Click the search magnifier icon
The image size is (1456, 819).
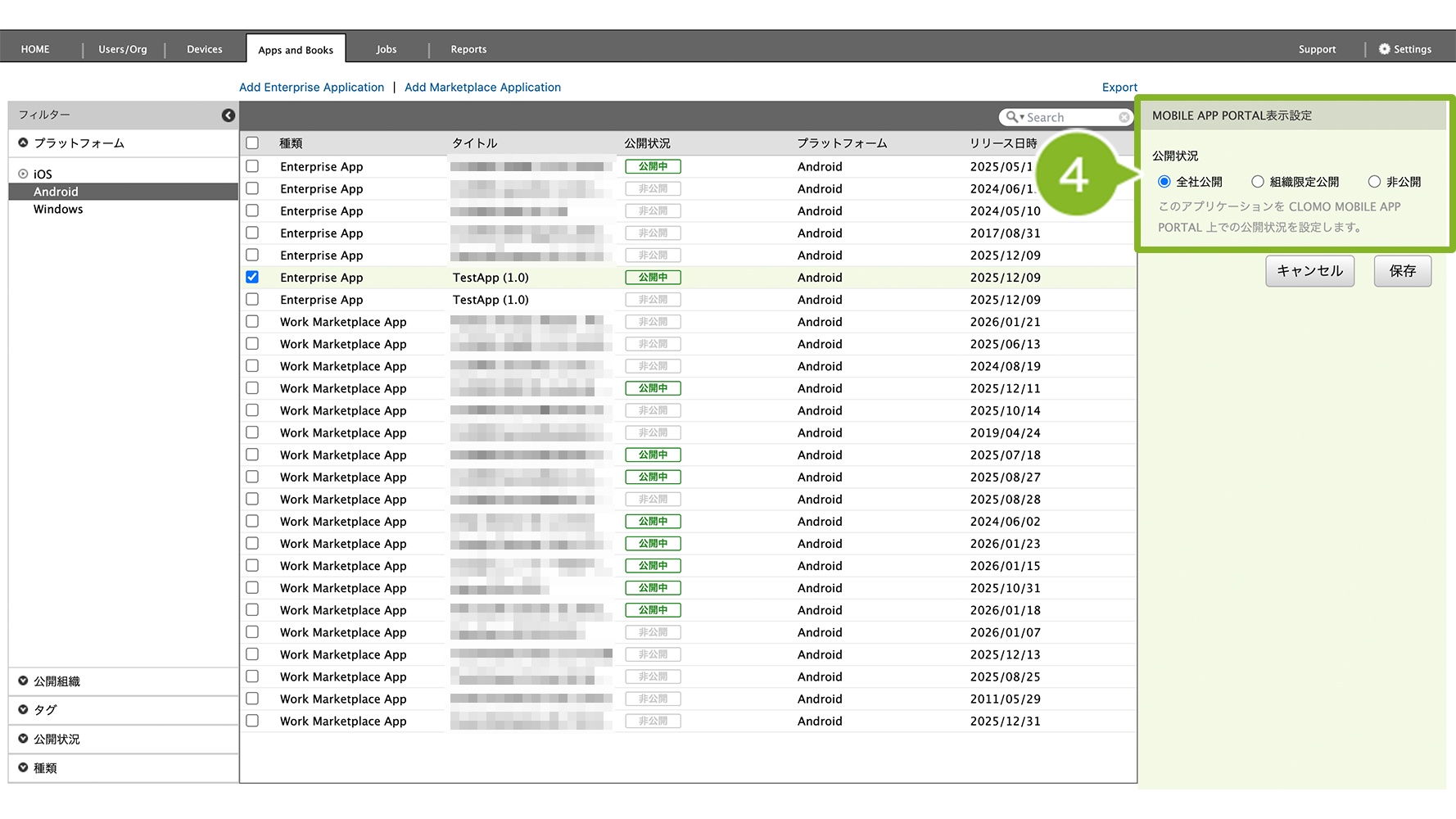pyautogui.click(x=1012, y=117)
